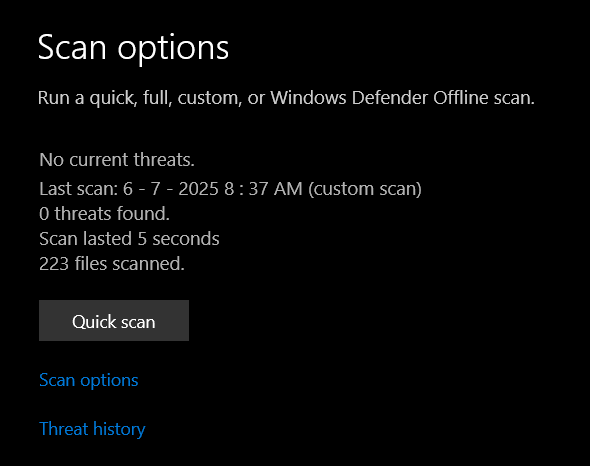Click the '223 files scanned.' line
The image size is (590, 466).
[x=112, y=264]
